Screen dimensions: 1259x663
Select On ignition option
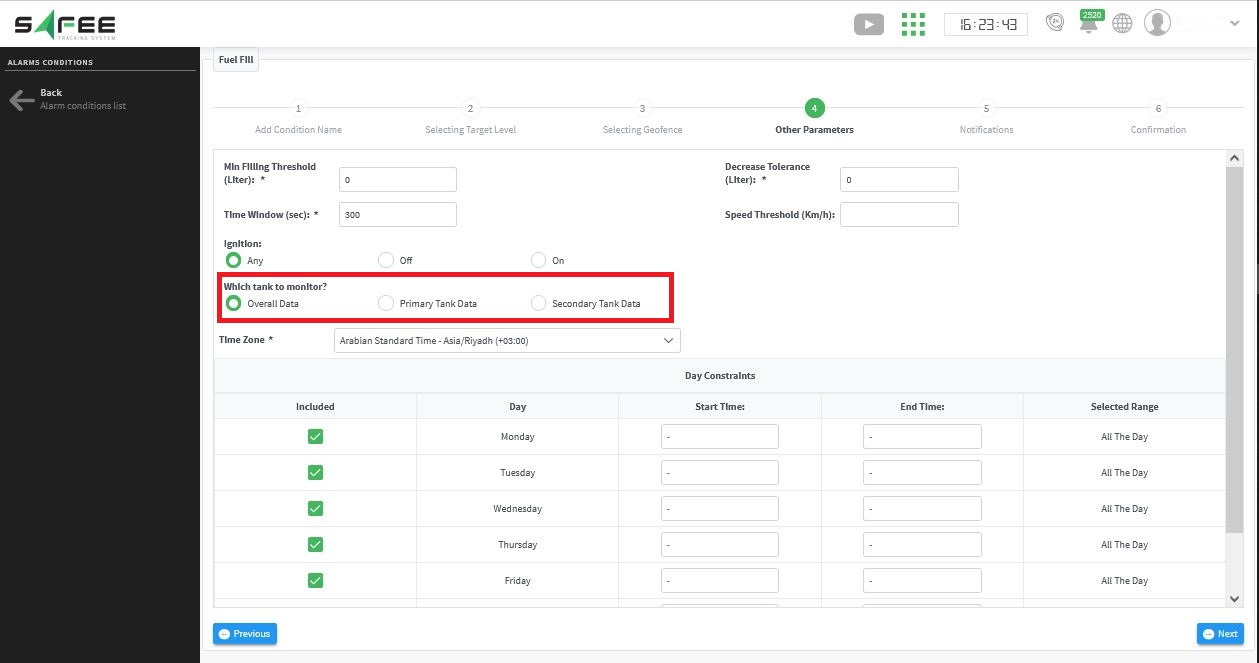point(538,260)
